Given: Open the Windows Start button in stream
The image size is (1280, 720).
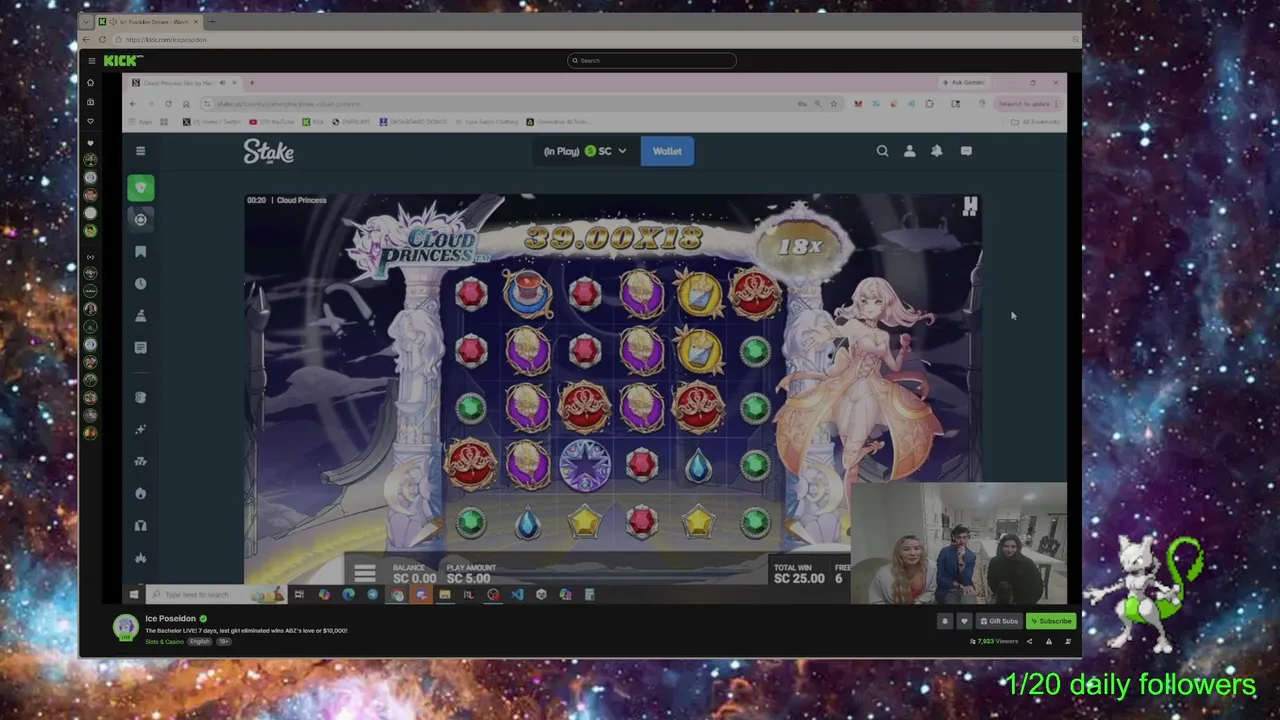Looking at the screenshot, I should coord(133,595).
